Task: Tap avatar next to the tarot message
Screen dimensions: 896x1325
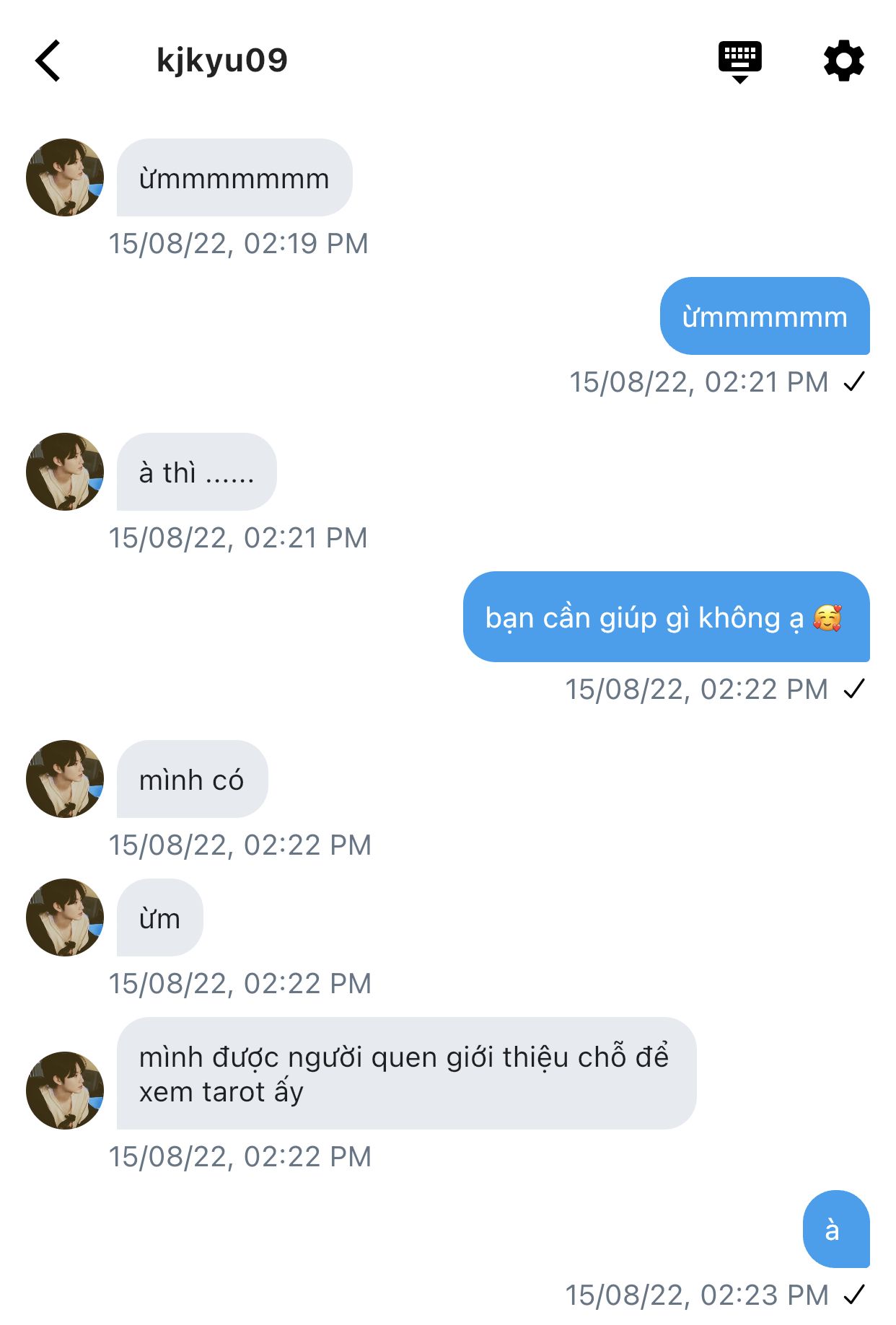Action: tap(65, 1090)
